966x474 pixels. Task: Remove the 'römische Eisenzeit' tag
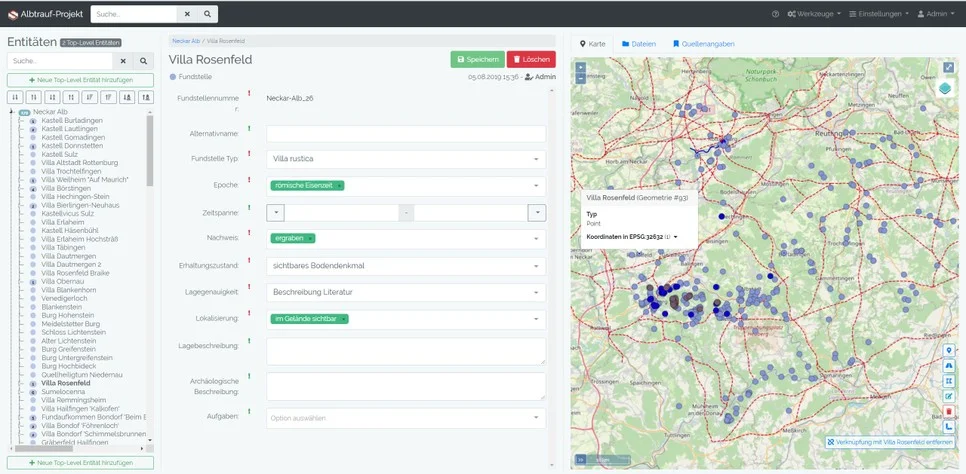[x=340, y=186]
